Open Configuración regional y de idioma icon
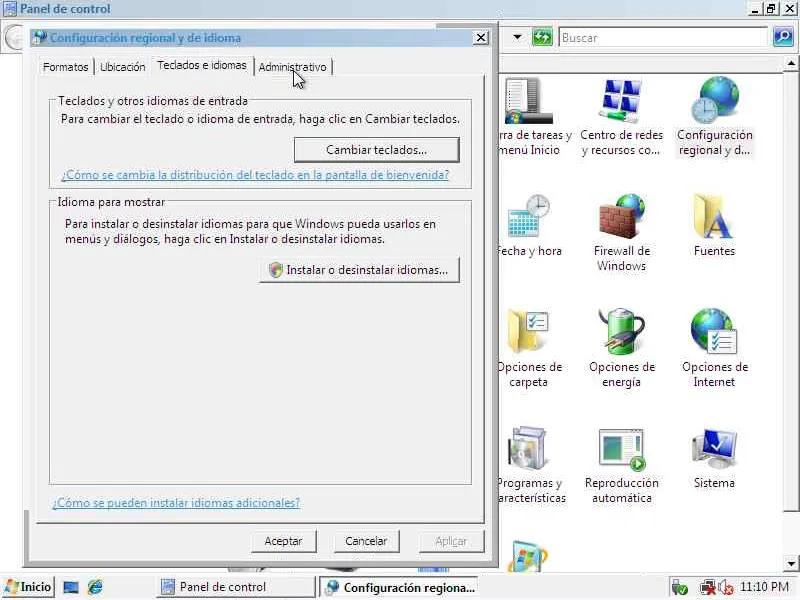This screenshot has height=600, width=800. (x=714, y=117)
